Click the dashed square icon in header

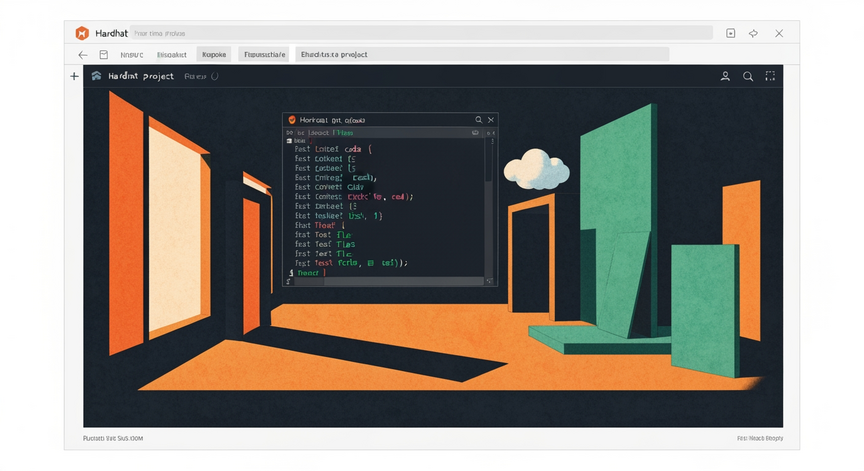[770, 75]
